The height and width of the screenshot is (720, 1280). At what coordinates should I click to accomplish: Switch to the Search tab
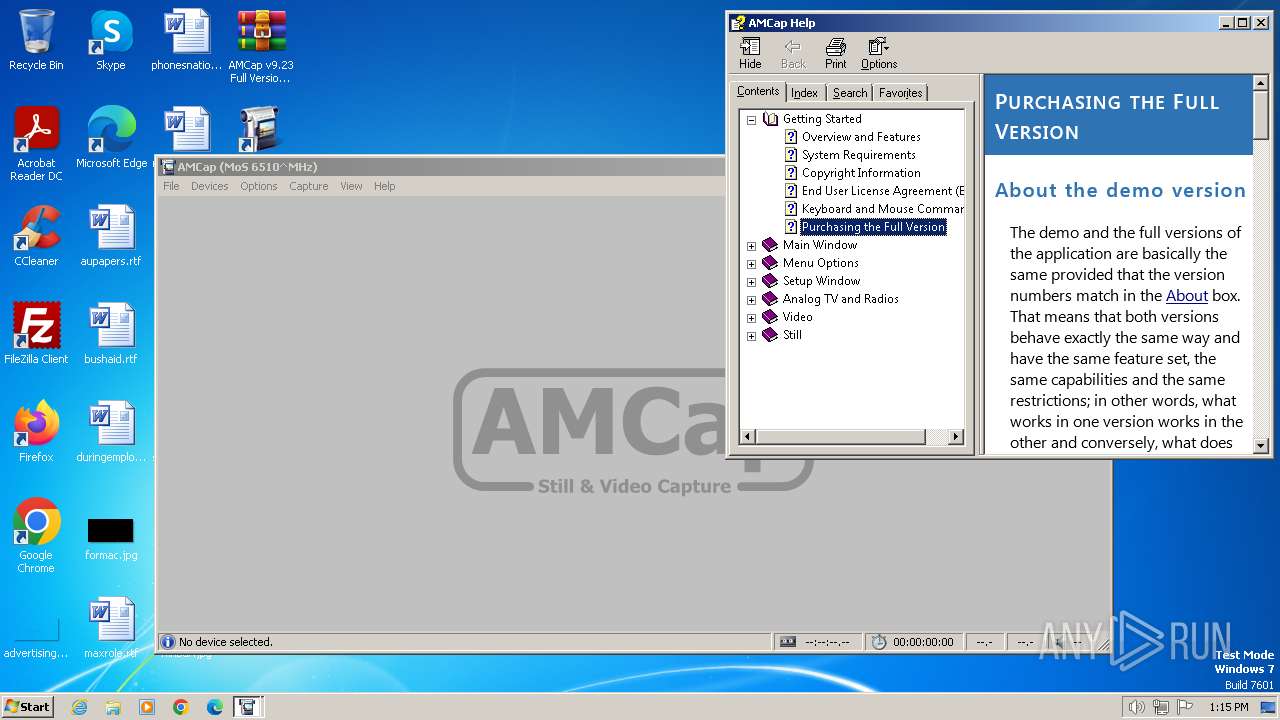point(850,93)
